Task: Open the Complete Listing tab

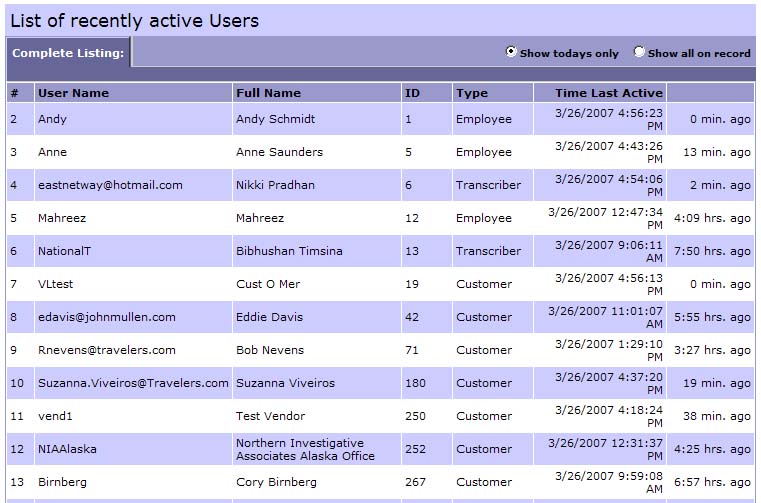Action: coord(68,53)
